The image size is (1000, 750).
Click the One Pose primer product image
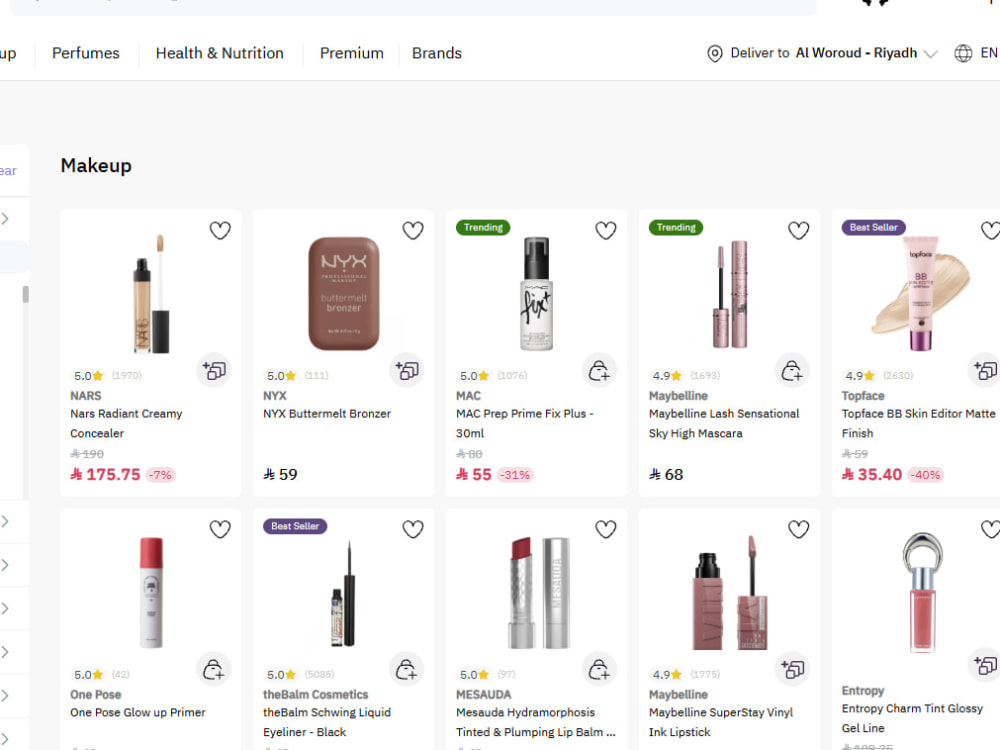pyautogui.click(x=151, y=592)
